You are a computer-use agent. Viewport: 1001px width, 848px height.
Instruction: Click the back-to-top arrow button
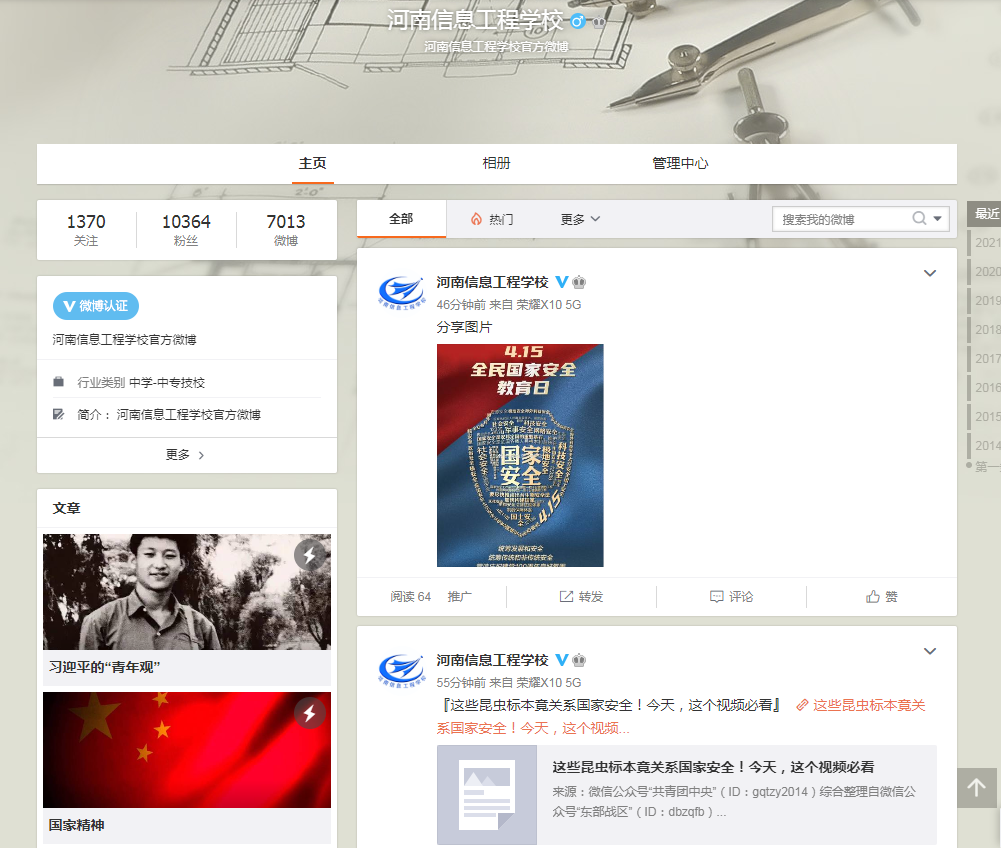click(976, 788)
